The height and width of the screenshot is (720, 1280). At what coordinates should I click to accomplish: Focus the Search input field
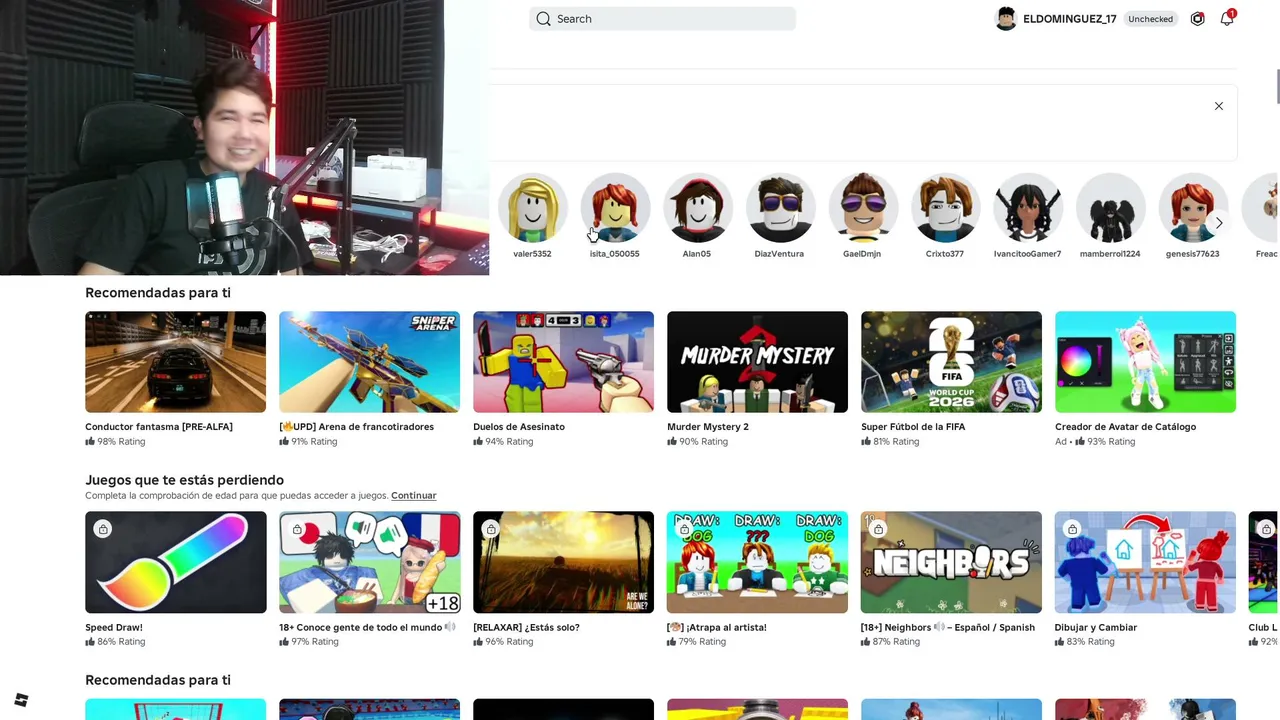coord(662,19)
